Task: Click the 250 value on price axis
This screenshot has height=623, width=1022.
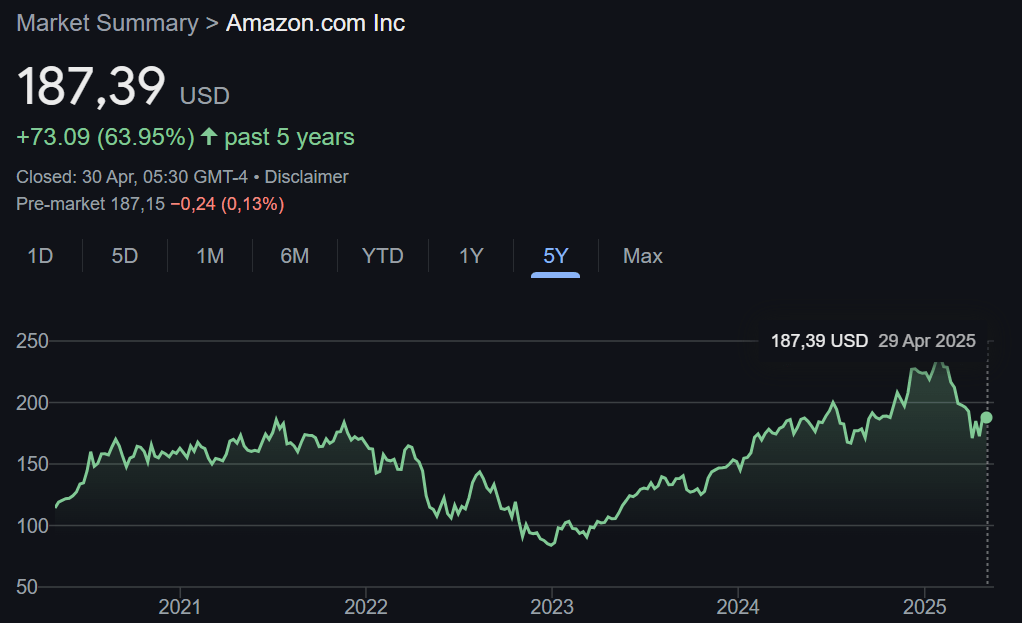Action: pos(31,341)
